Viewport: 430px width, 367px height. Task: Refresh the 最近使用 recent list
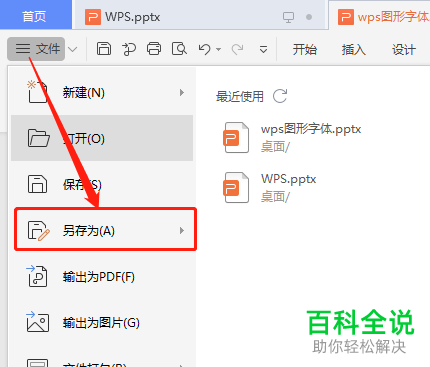click(280, 96)
